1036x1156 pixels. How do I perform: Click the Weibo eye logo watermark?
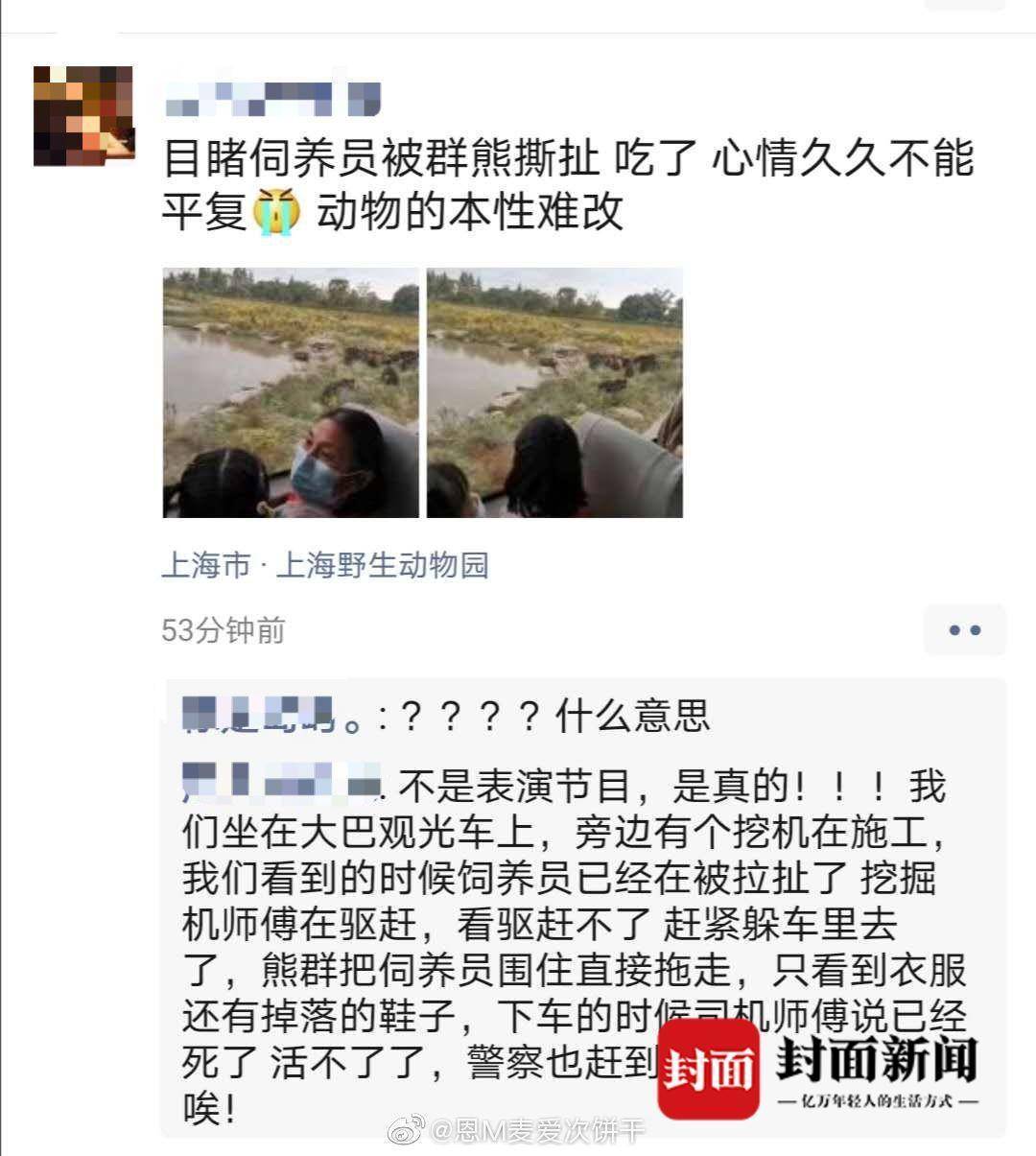click(407, 1131)
